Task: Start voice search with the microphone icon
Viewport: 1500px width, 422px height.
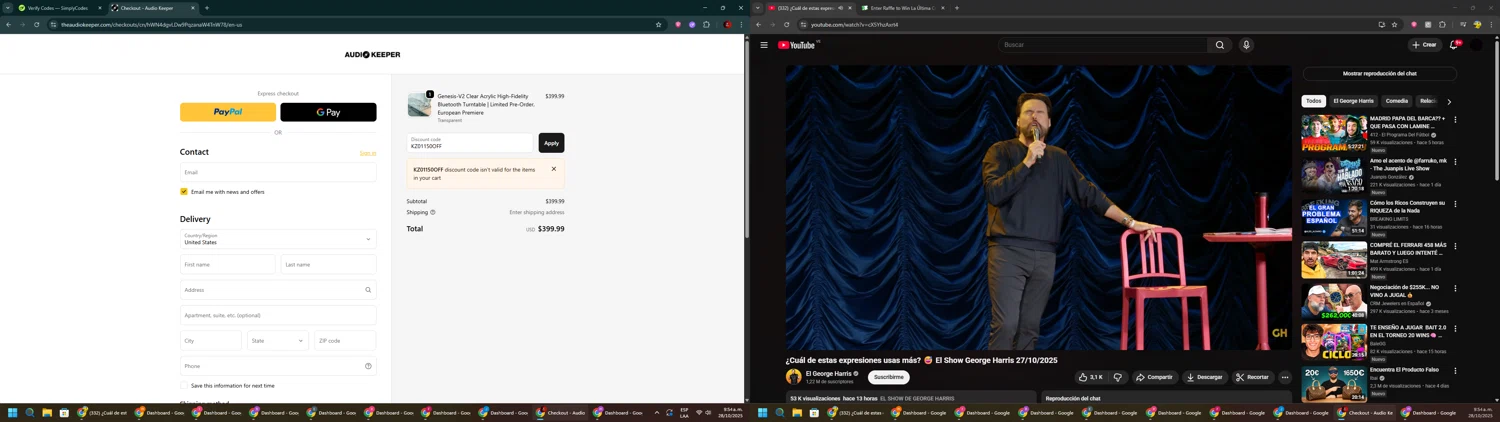Action: coord(1246,45)
